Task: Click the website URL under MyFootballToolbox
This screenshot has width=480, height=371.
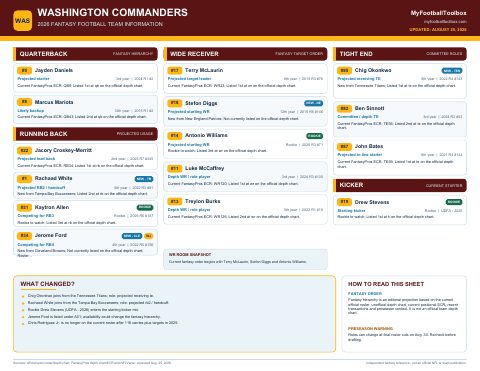Action: click(x=445, y=22)
